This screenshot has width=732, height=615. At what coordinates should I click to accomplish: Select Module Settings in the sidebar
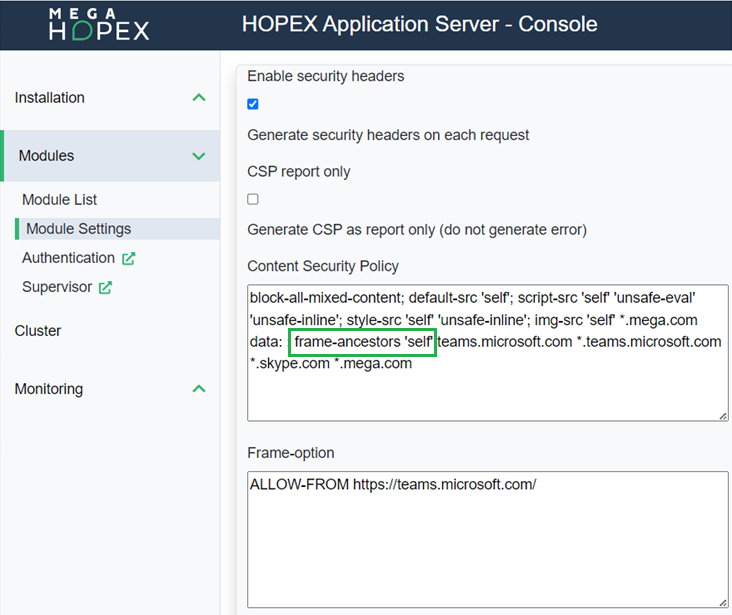click(78, 229)
